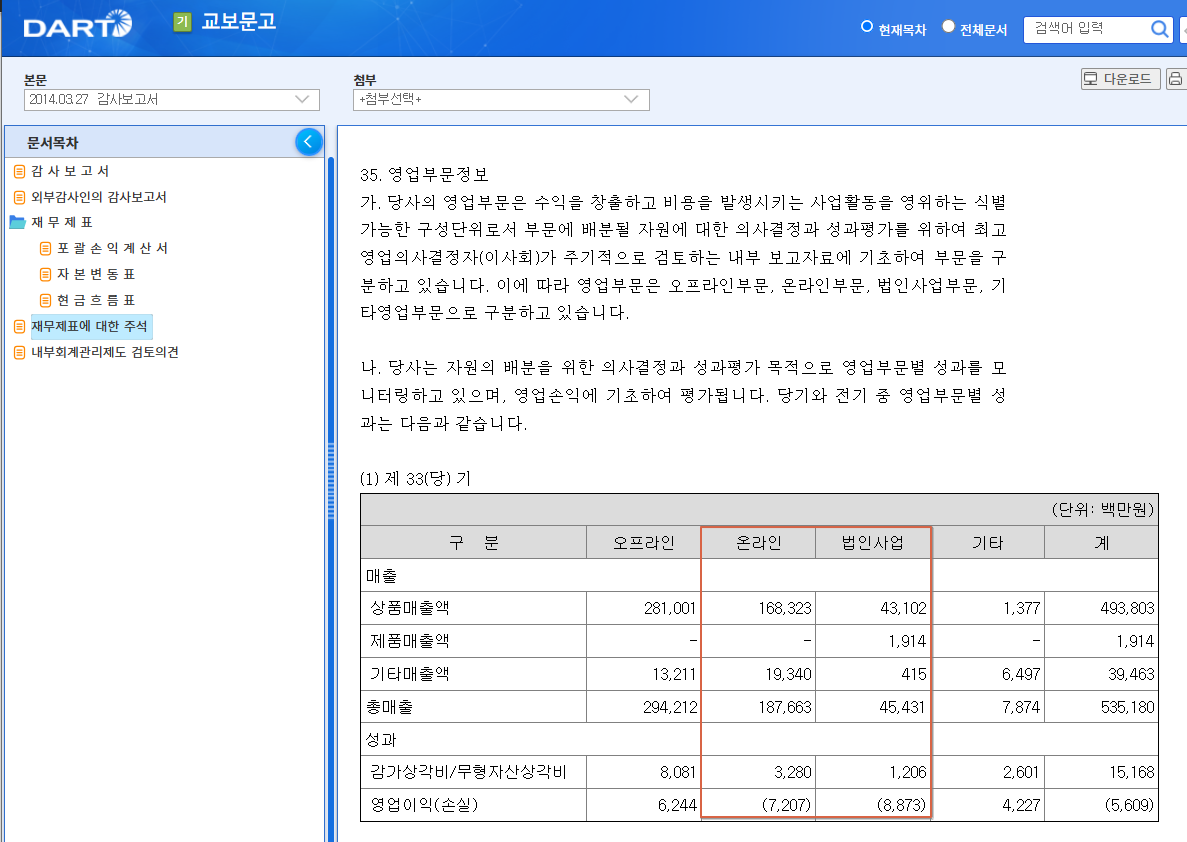Click the 535,180 total sales cell
Image resolution: width=1187 pixels, height=842 pixels.
point(1101,707)
